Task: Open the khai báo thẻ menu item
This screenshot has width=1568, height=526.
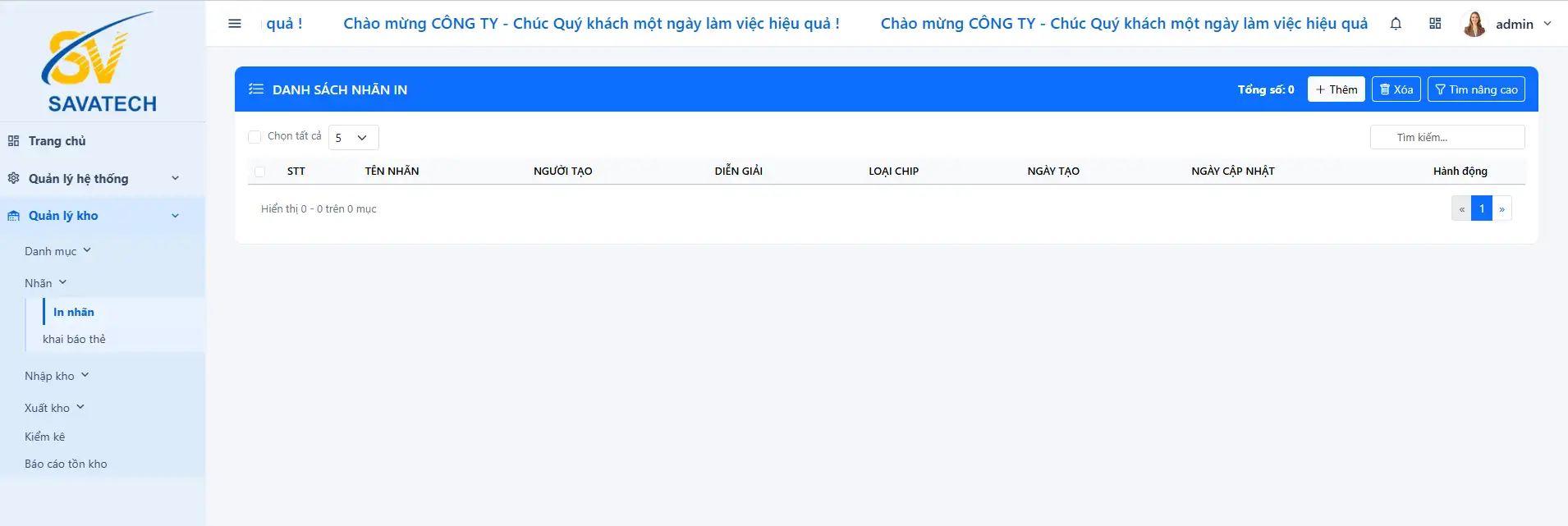Action: pos(74,339)
